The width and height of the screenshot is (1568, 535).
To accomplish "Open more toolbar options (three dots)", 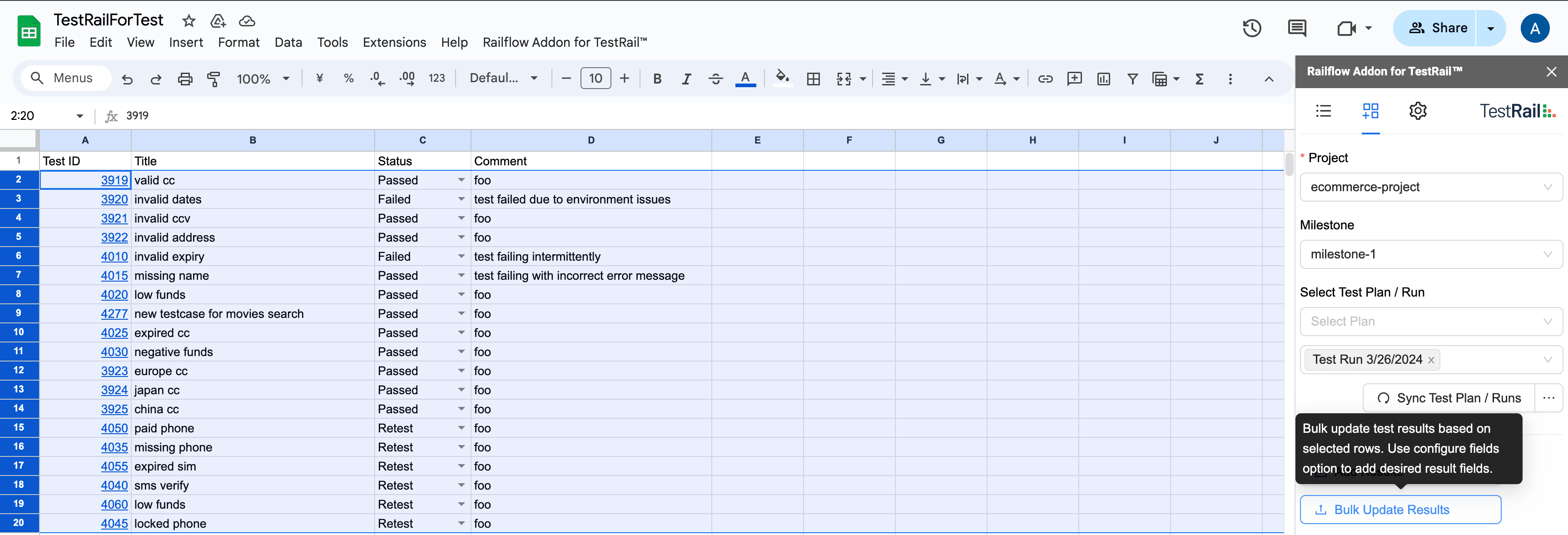I will (x=1230, y=79).
